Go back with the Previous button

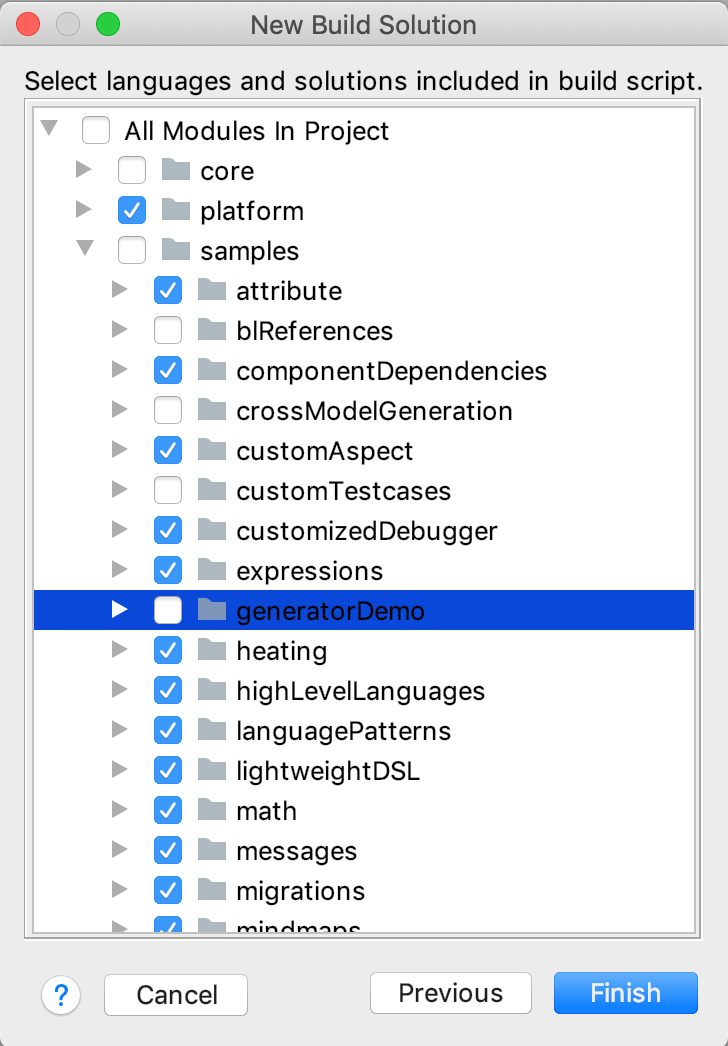click(451, 993)
